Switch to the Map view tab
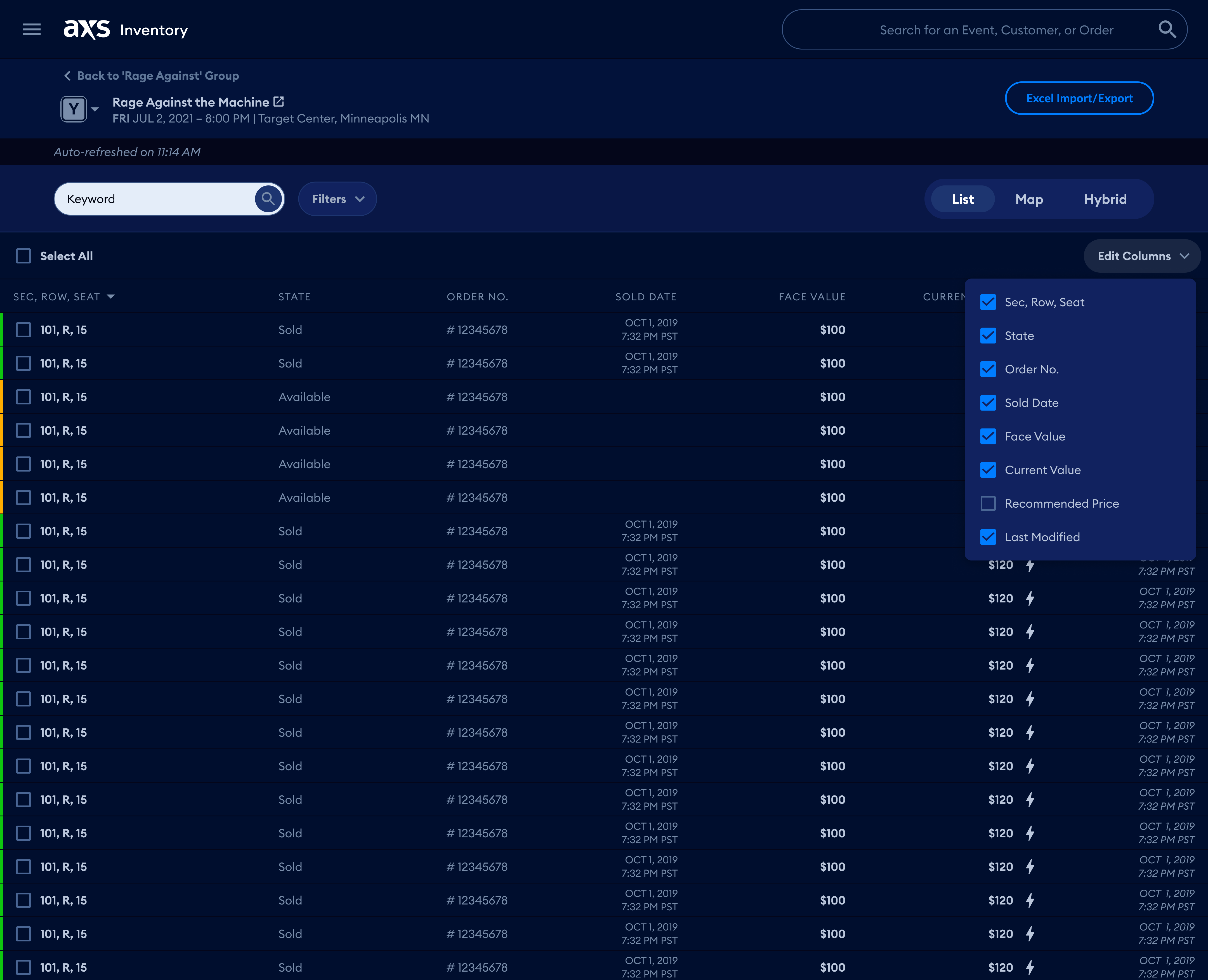Image resolution: width=1208 pixels, height=980 pixels. pyautogui.click(x=1028, y=199)
